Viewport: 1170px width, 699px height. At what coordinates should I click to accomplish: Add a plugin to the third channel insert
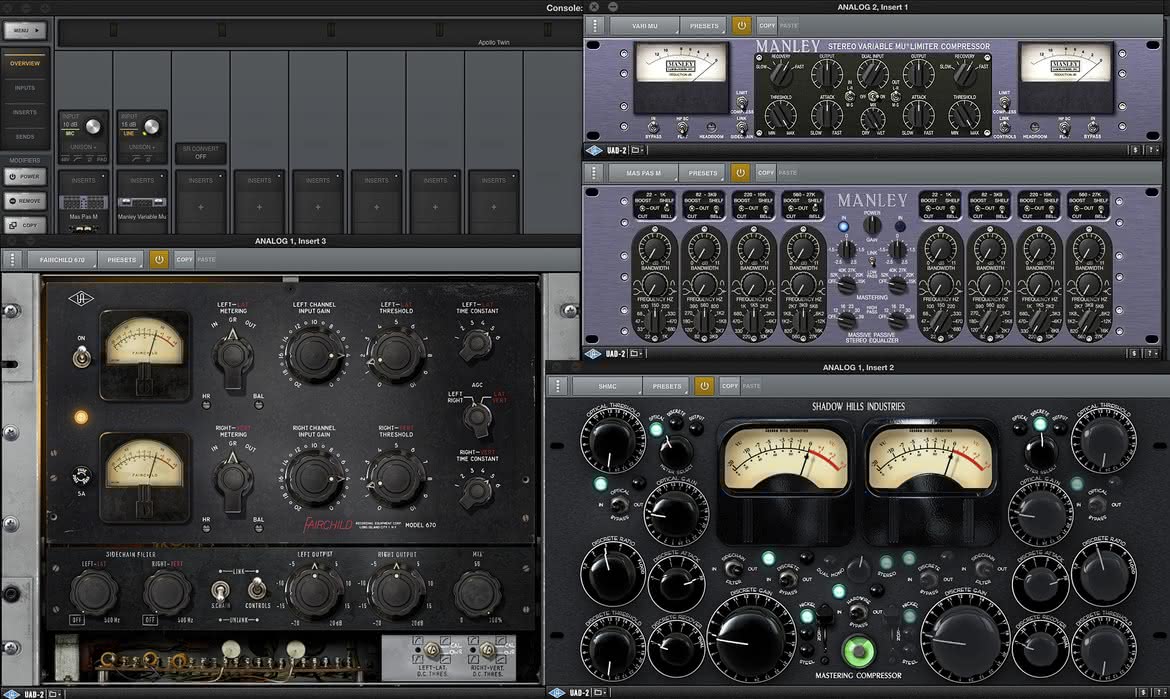(x=201, y=207)
